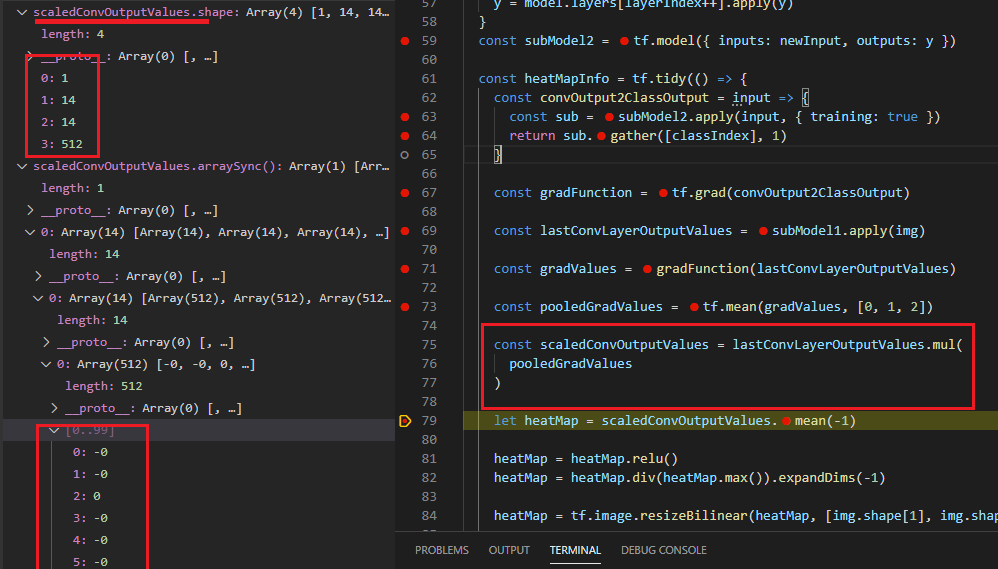
Task: Enable the unverified breakpoint on line 65
Action: pyautogui.click(x=405, y=155)
